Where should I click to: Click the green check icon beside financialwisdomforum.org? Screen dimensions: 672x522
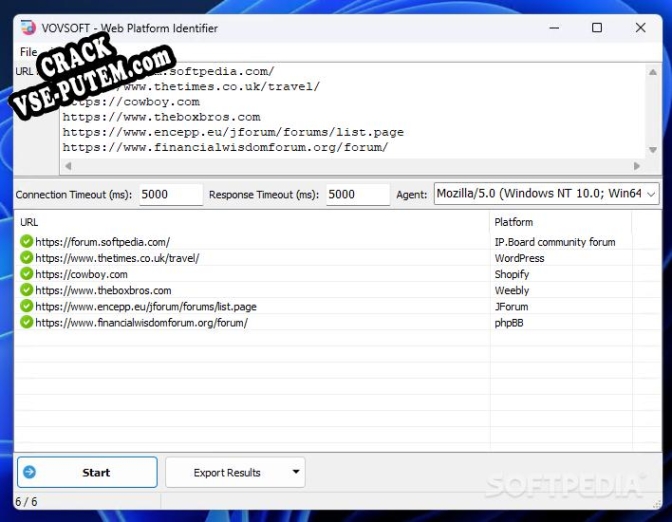pyautogui.click(x=26, y=323)
